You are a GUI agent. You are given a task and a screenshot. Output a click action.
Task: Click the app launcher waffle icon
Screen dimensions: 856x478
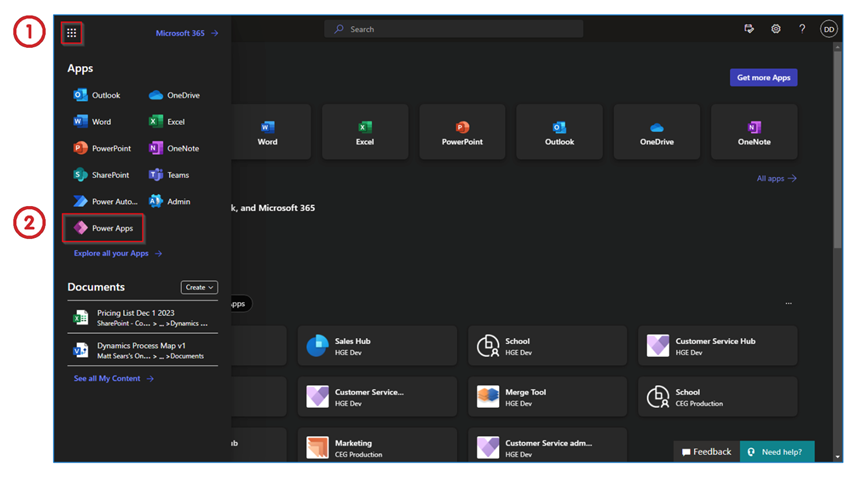71,33
